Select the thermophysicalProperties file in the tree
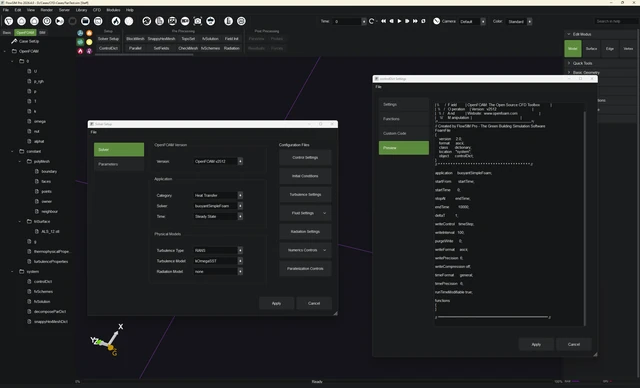Viewport: 640px width, 388px height. pyautogui.click(x=52, y=252)
